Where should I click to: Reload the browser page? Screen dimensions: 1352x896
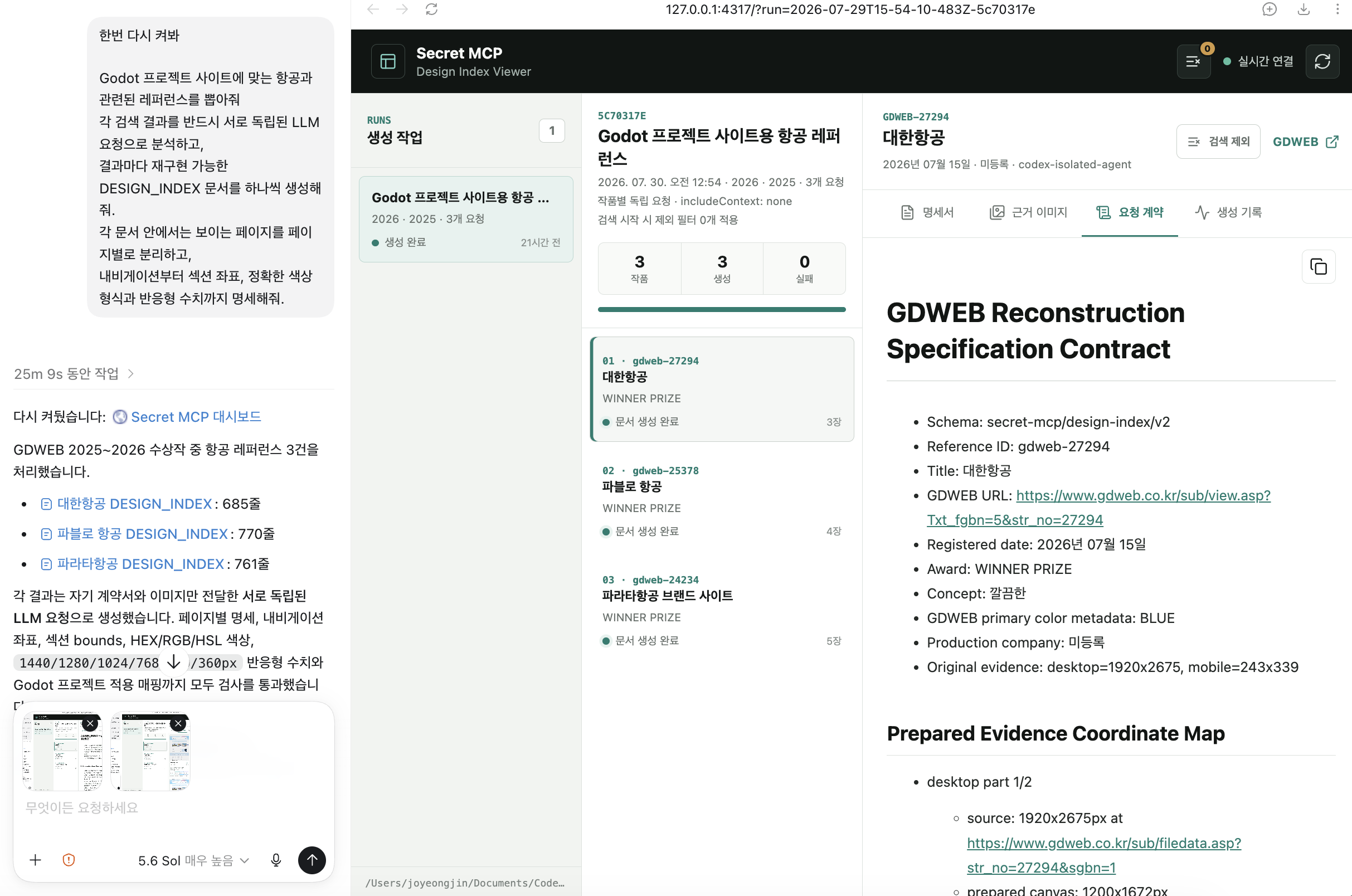click(432, 9)
